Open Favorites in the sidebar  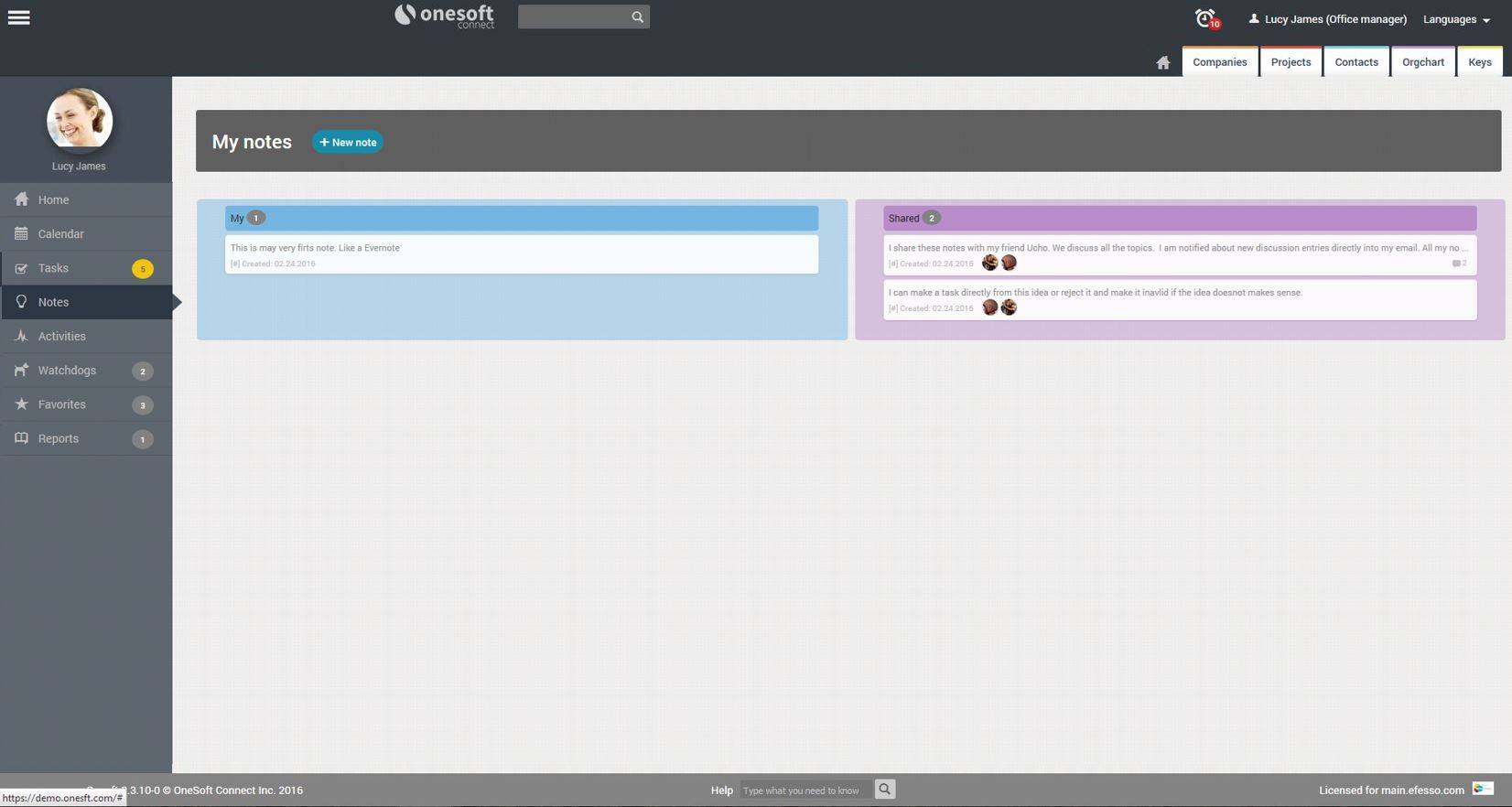click(x=86, y=404)
